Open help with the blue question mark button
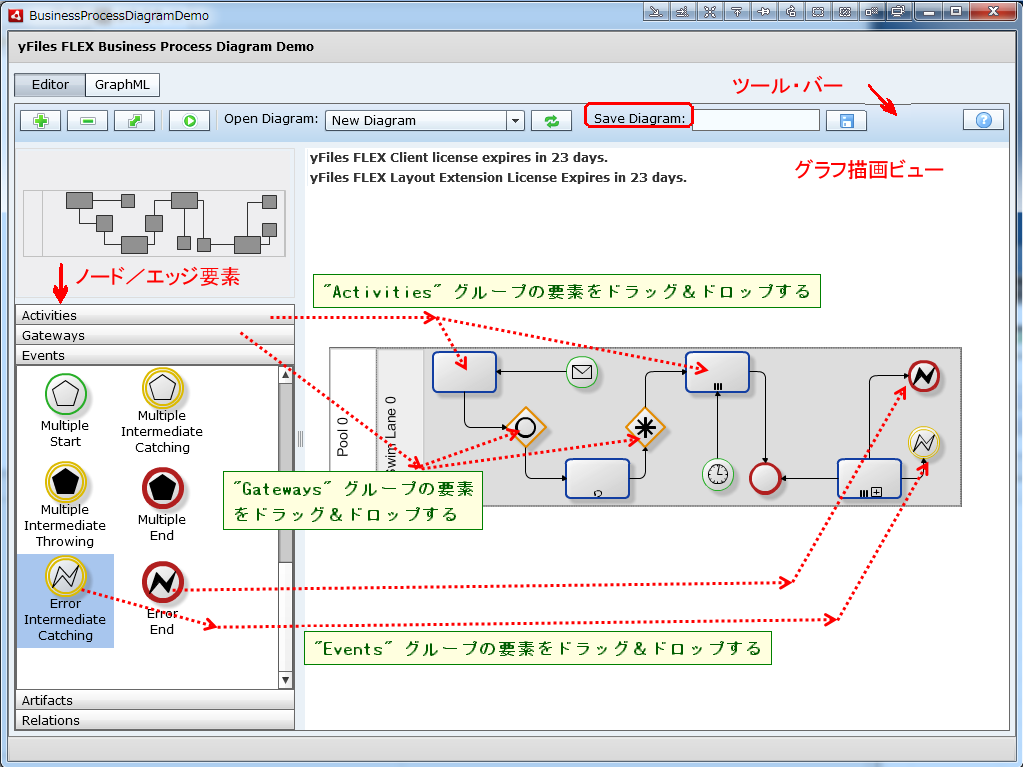The width and height of the screenshot is (1023, 767). coord(983,120)
